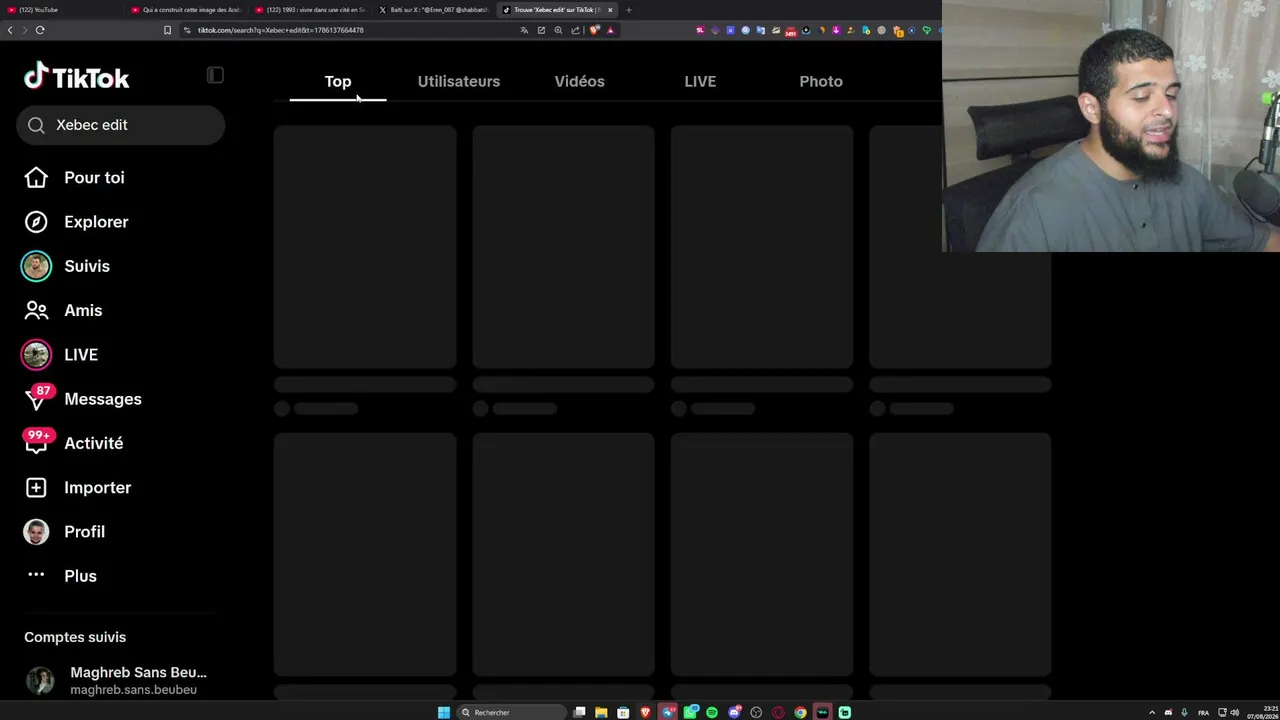Open Windows Start menu

click(444, 712)
